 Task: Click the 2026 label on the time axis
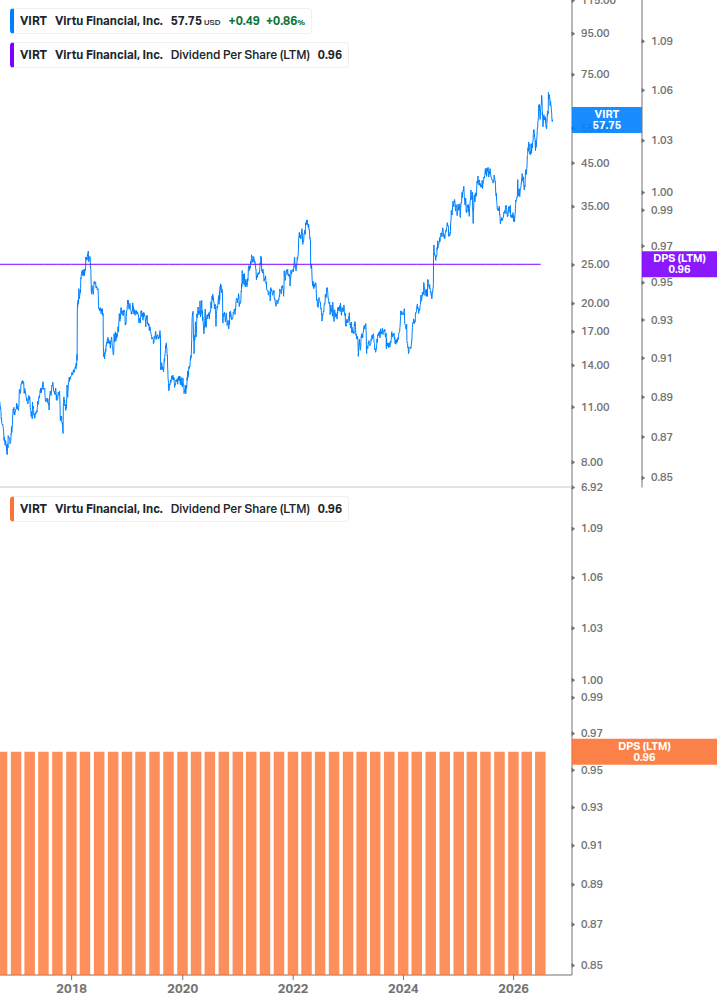coord(513,988)
